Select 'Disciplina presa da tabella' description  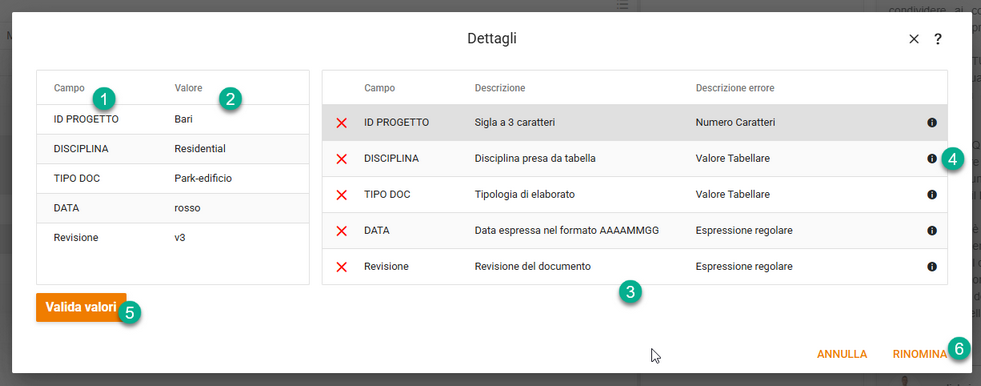535,159
